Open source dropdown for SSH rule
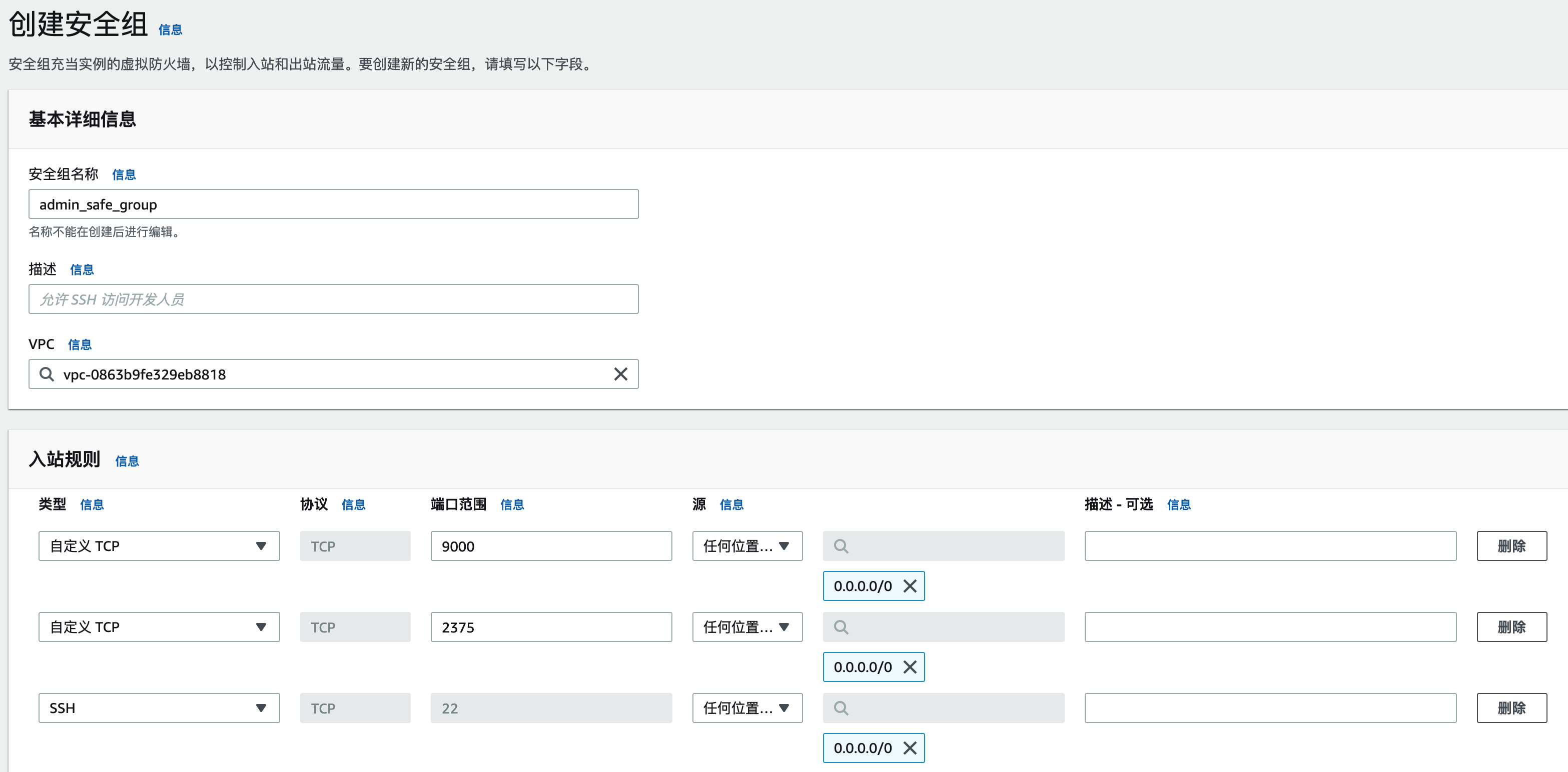The width and height of the screenshot is (1568, 772). pyautogui.click(x=747, y=707)
